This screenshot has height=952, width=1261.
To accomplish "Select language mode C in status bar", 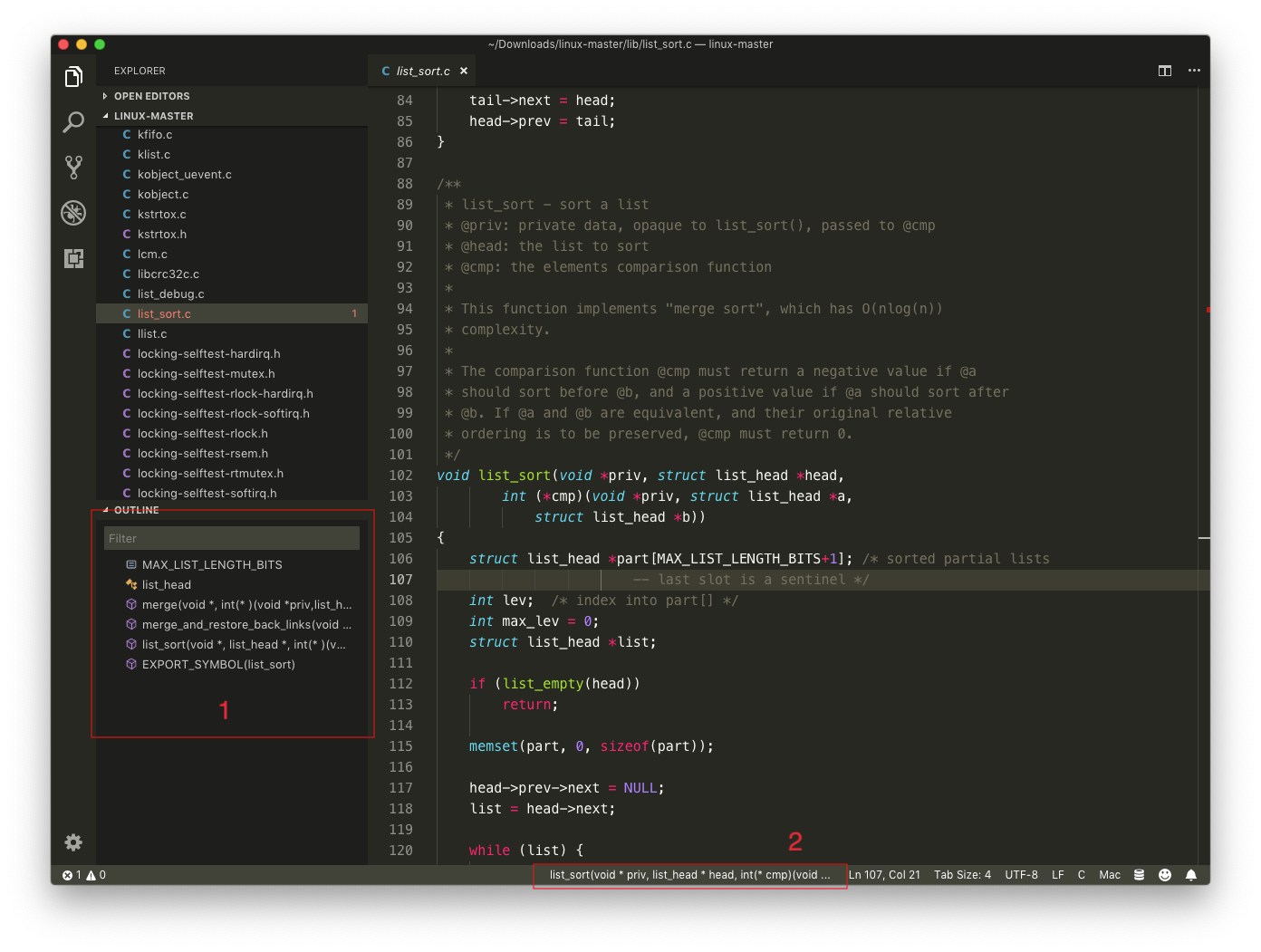I will (1082, 875).
